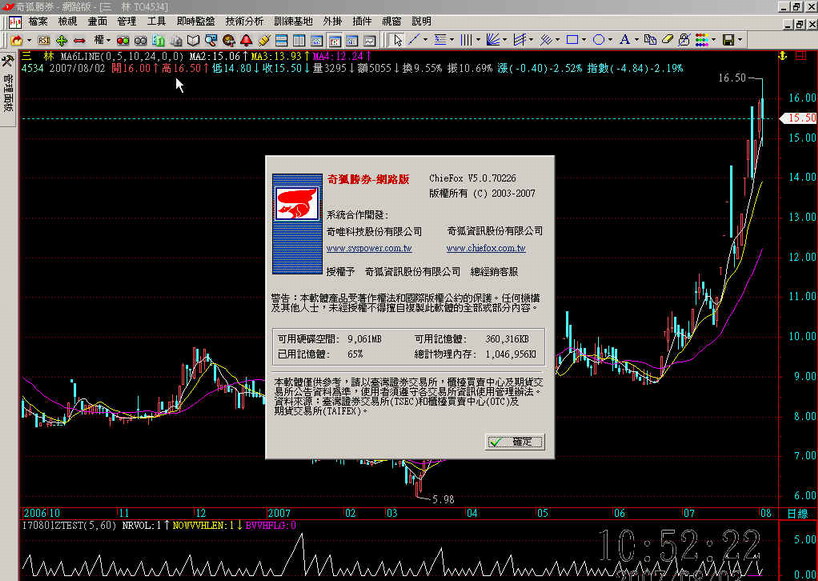This screenshot has width=818, height=581.
Task: Open the 訓練基地 menu
Action: [293, 21]
